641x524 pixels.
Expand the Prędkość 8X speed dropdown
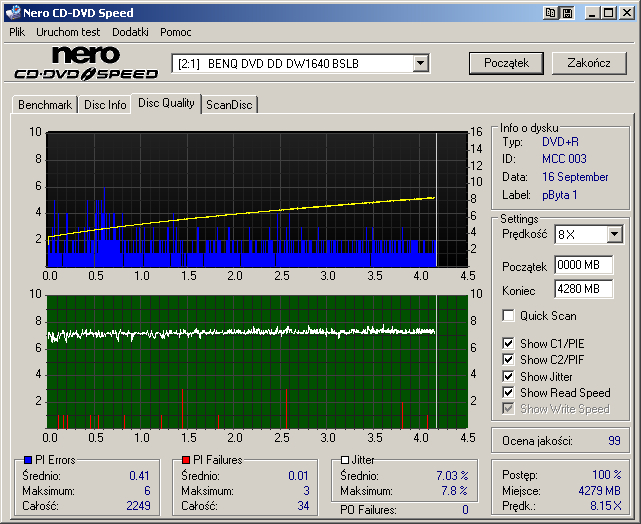(x=614, y=235)
